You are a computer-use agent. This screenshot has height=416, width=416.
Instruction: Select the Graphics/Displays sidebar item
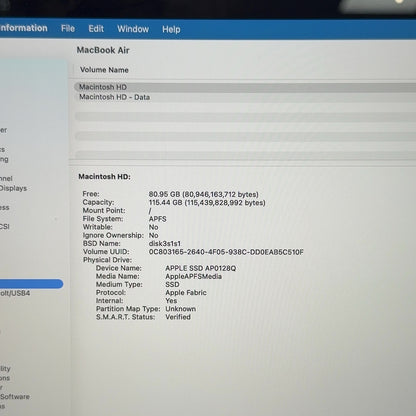[x=13, y=188]
